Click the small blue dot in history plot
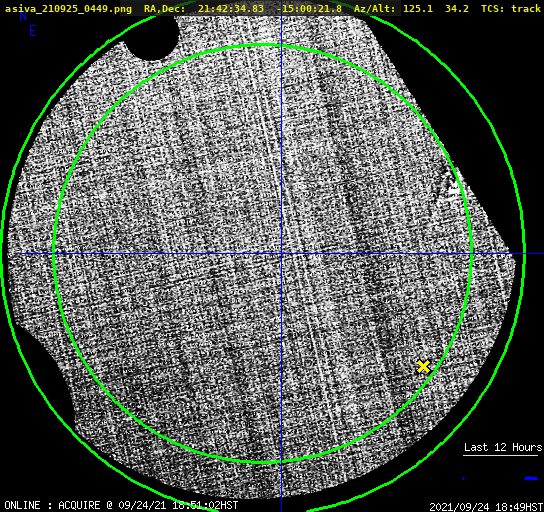The height and width of the screenshot is (512, 544). (464, 478)
